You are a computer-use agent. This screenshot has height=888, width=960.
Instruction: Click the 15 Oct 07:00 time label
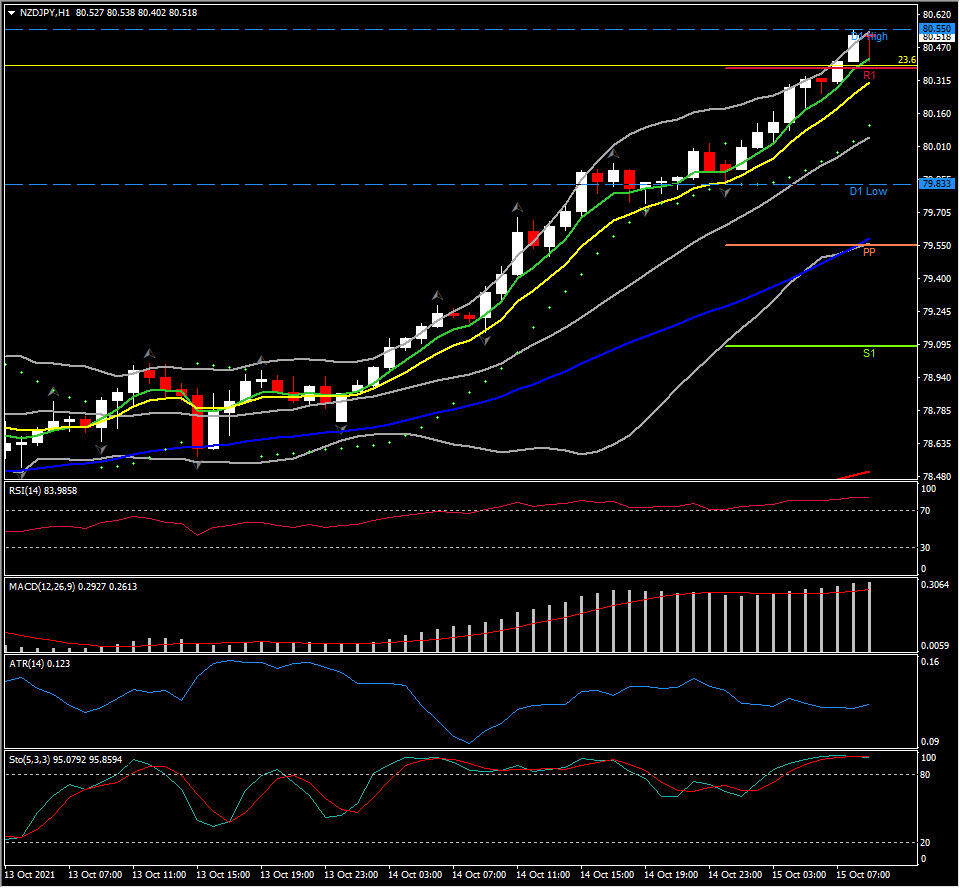tap(863, 874)
